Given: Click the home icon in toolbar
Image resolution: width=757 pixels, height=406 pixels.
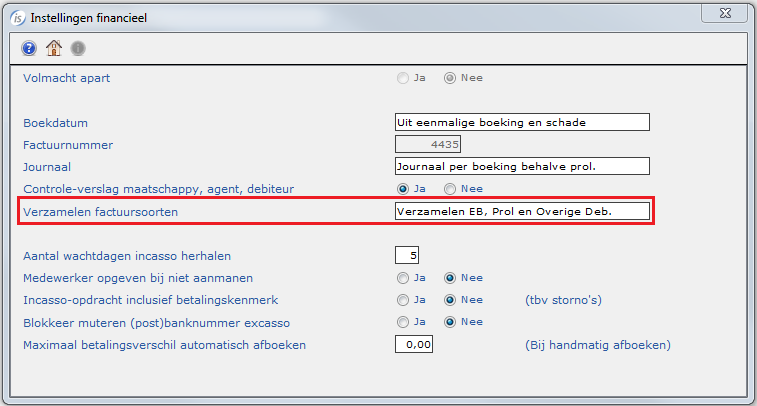Looking at the screenshot, I should point(53,48).
